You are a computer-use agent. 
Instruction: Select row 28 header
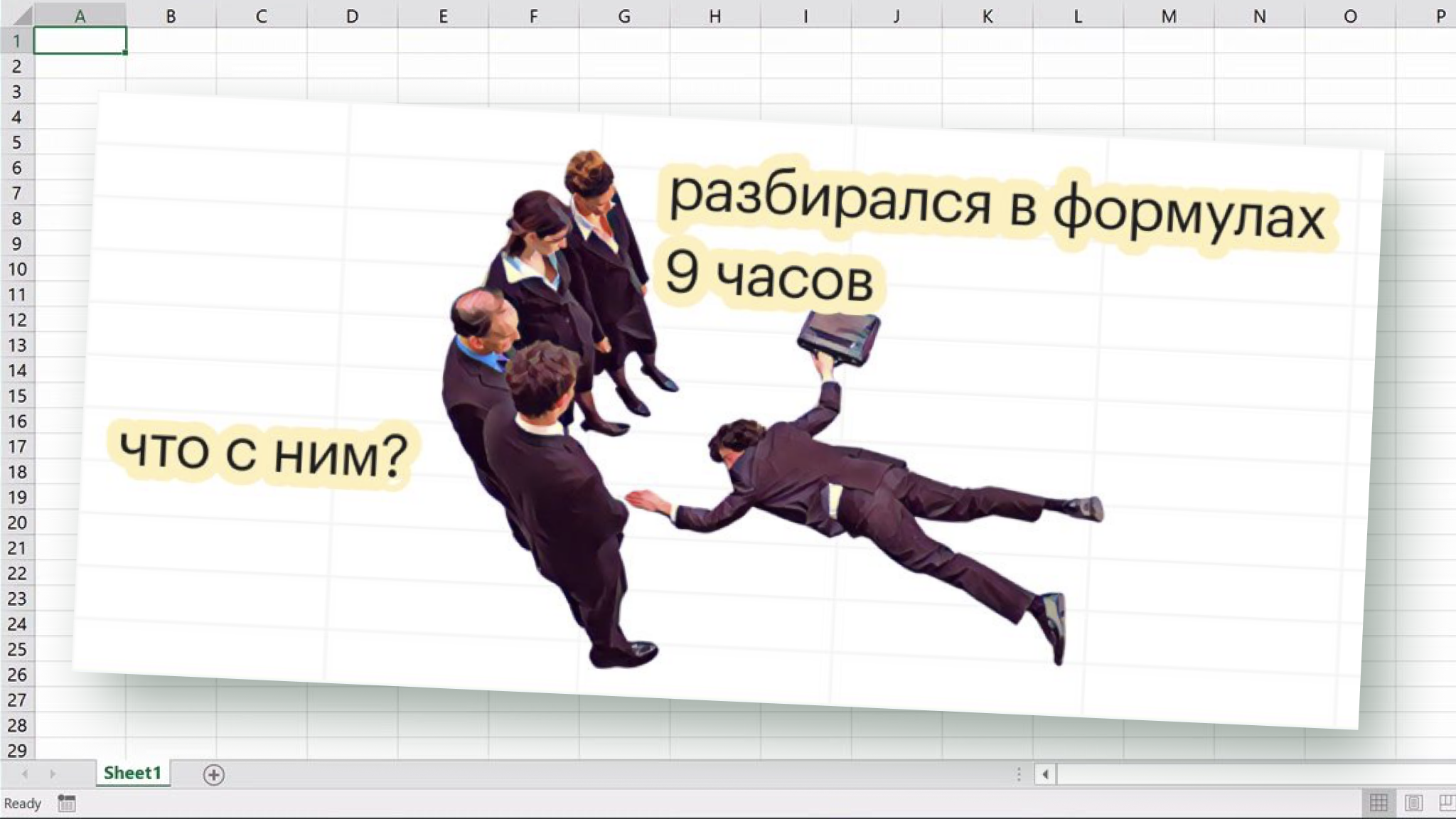click(16, 725)
